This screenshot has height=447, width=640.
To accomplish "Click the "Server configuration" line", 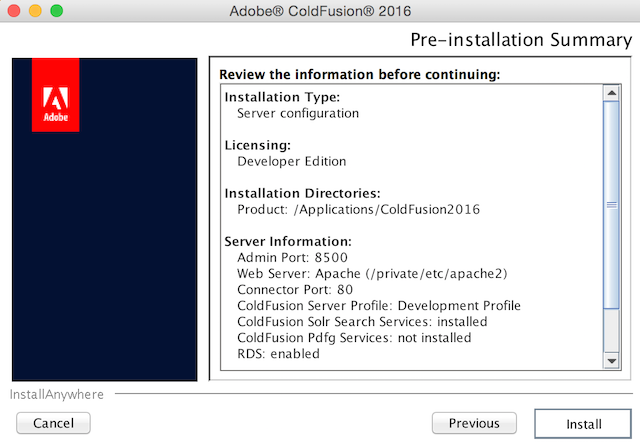I will 298,113.
